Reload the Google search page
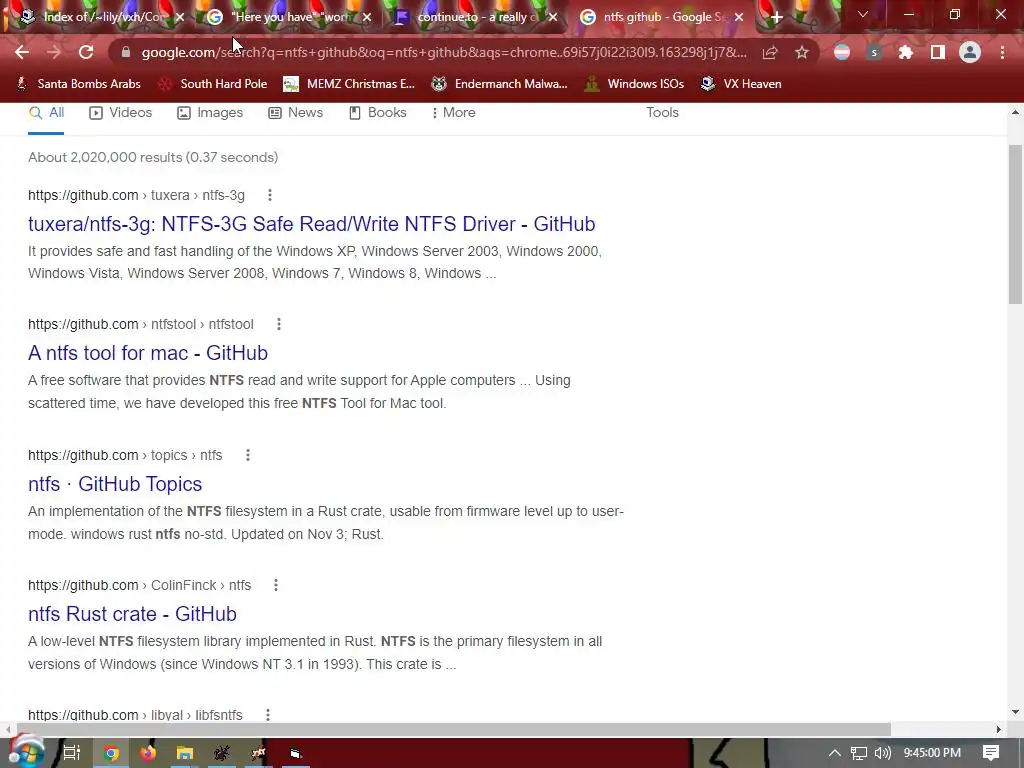This screenshot has height=768, width=1024. [x=86, y=52]
